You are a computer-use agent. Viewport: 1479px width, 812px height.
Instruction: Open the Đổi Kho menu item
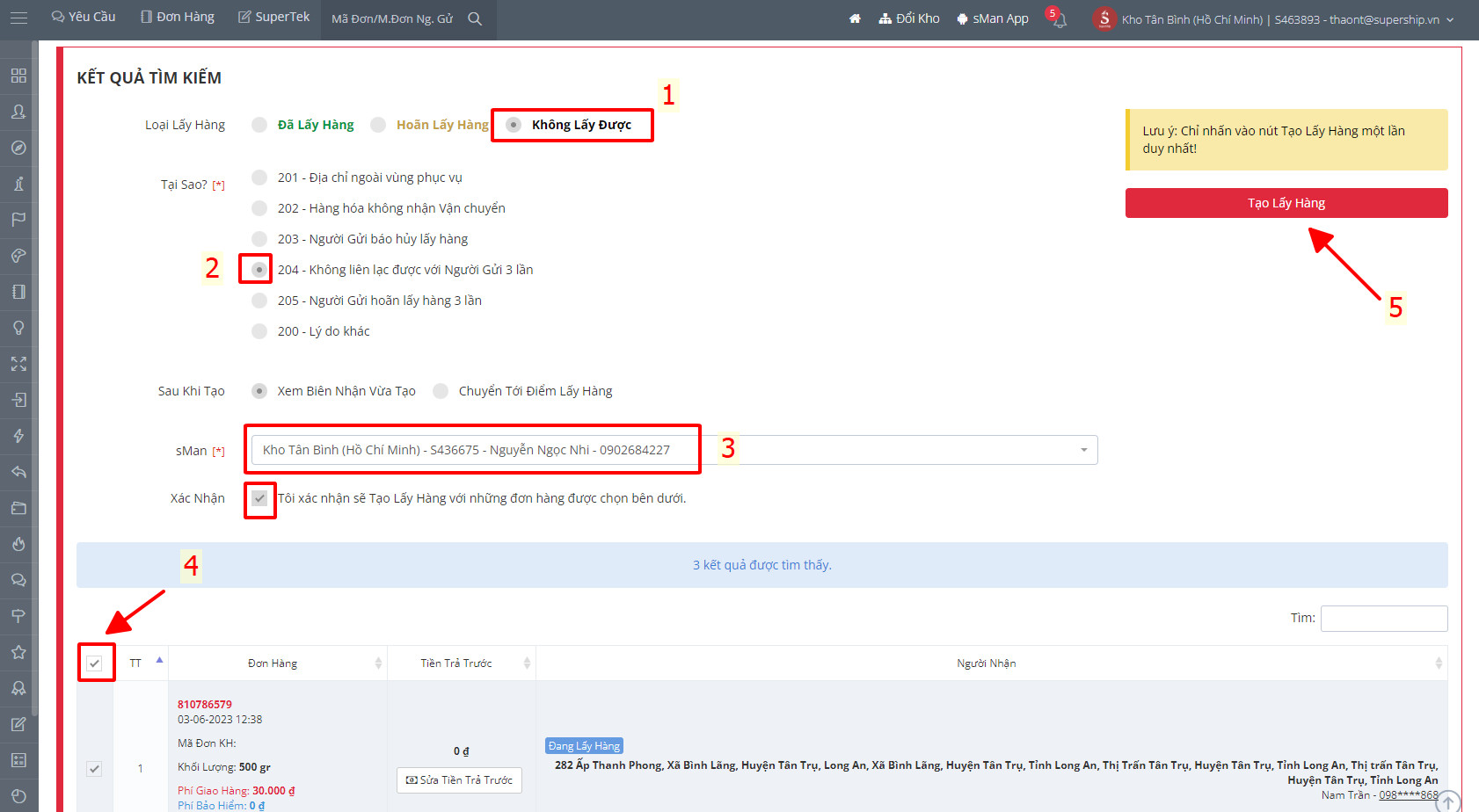(x=909, y=18)
